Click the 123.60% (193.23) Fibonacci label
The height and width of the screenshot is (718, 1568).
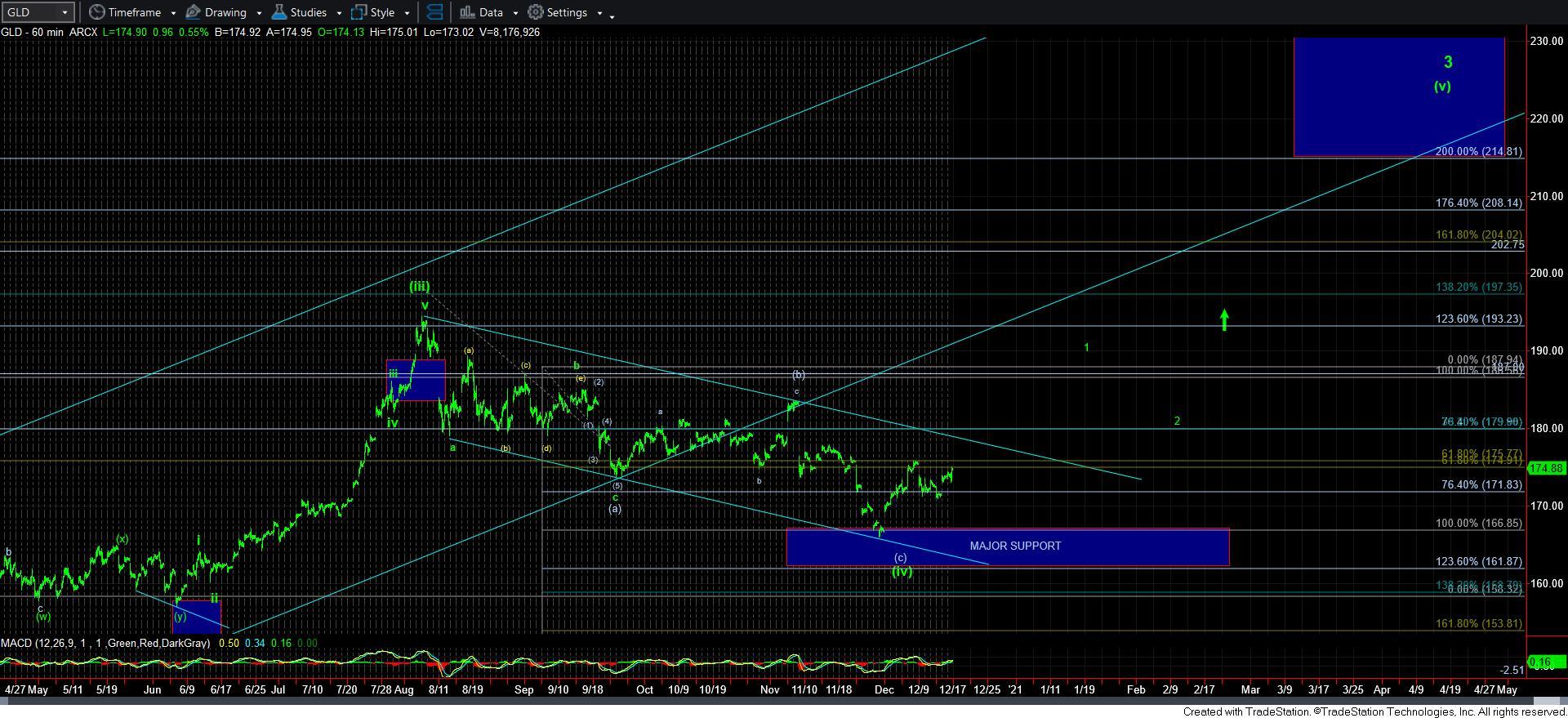click(x=1478, y=319)
